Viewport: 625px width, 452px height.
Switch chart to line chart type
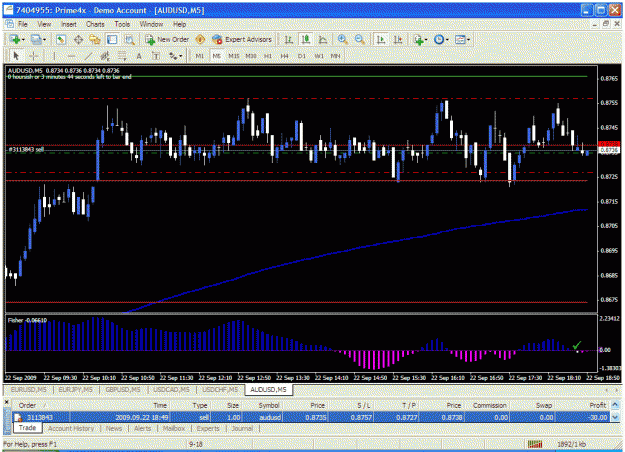(323, 39)
